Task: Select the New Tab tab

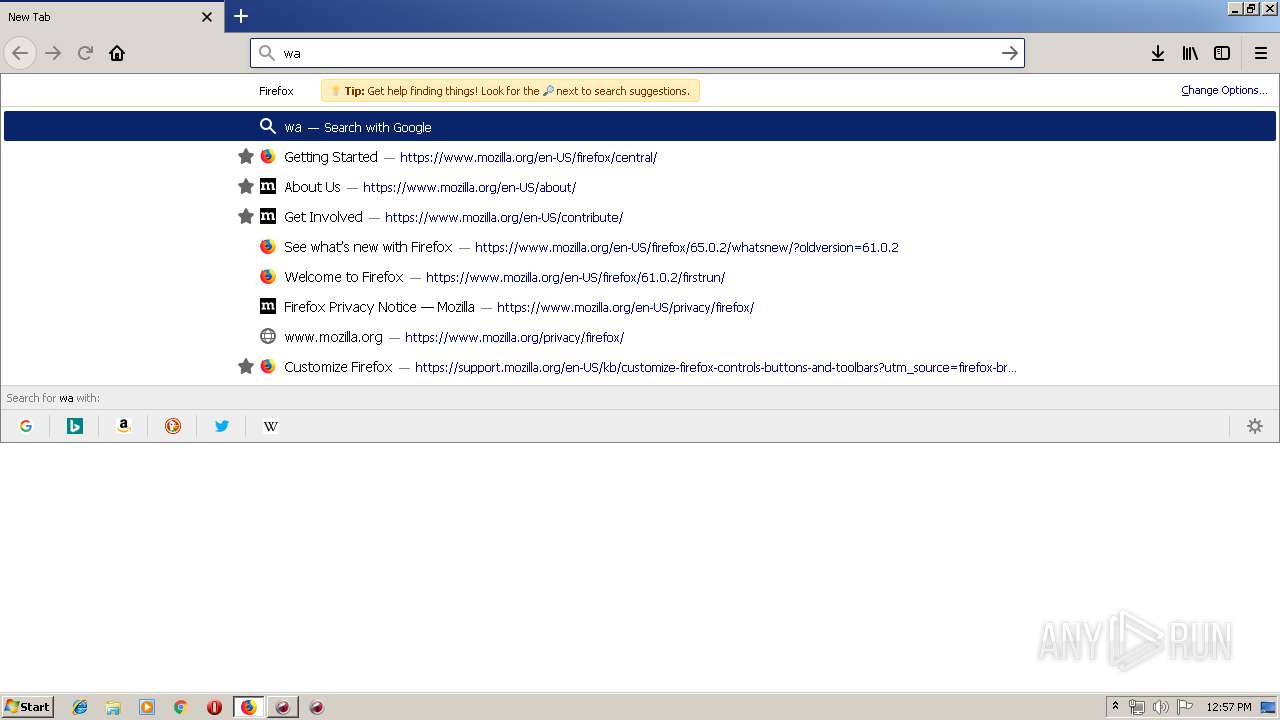Action: coord(110,17)
